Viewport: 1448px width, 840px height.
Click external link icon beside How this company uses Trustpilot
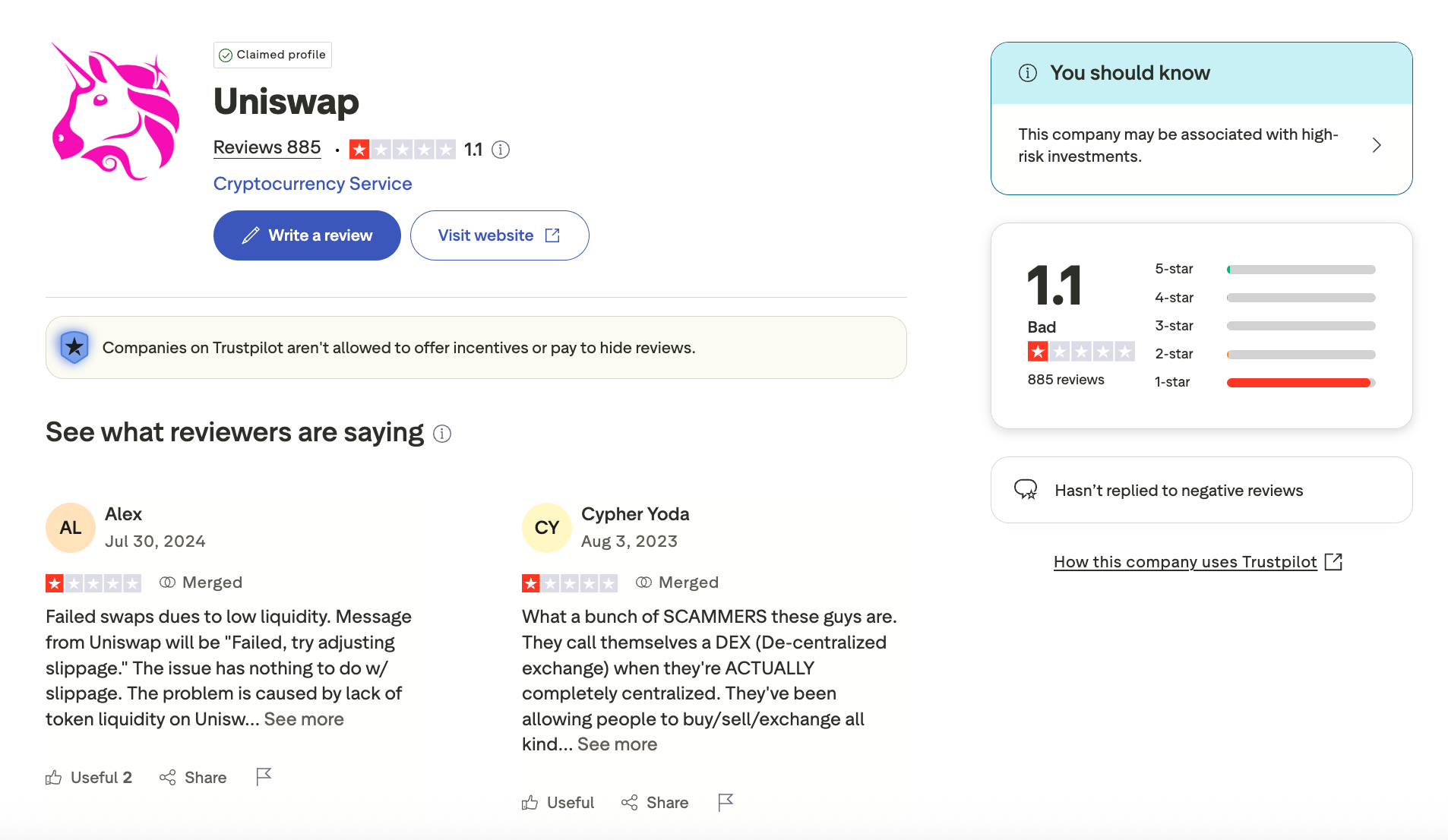point(1333,561)
